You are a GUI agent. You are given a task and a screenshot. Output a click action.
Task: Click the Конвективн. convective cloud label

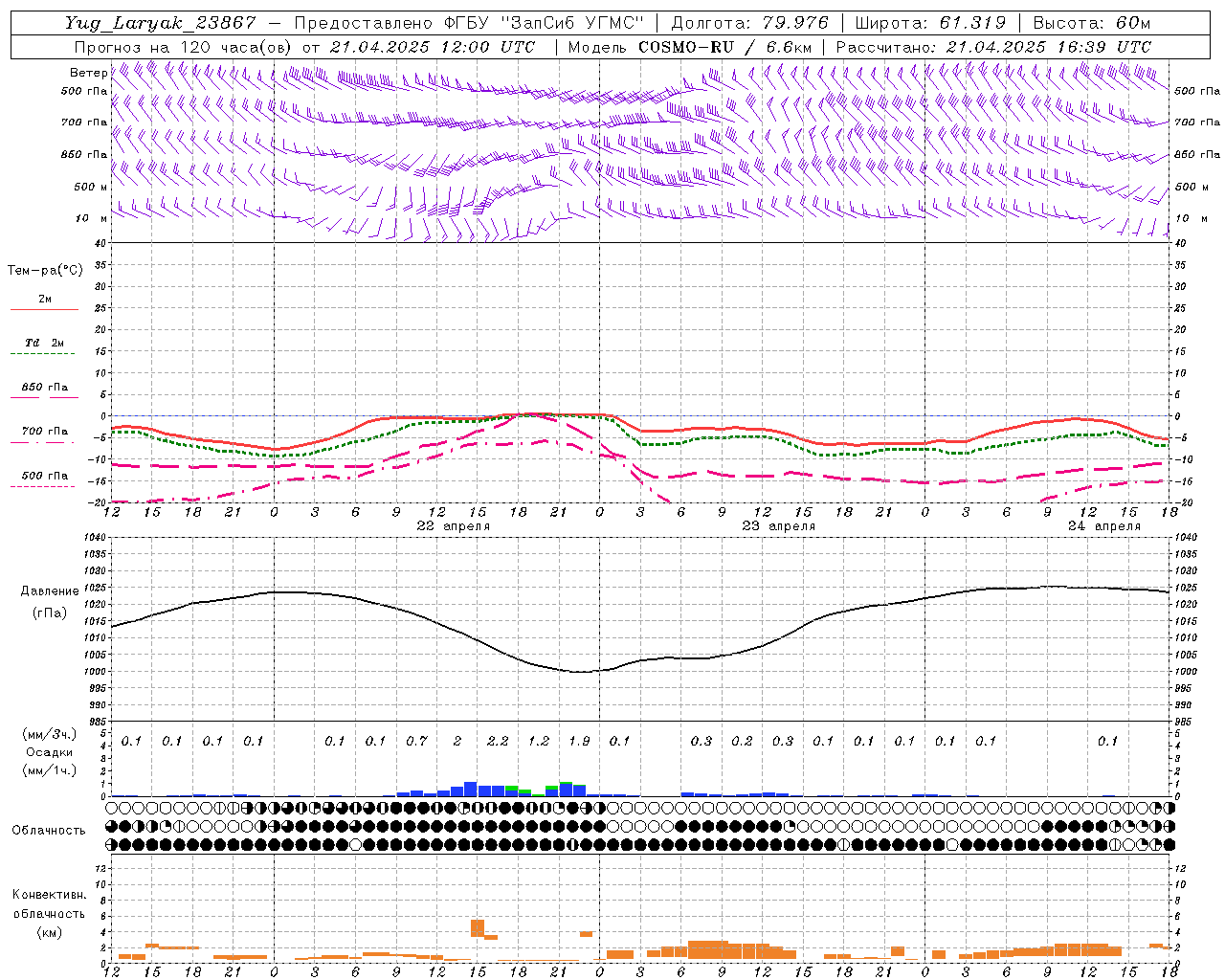49,895
